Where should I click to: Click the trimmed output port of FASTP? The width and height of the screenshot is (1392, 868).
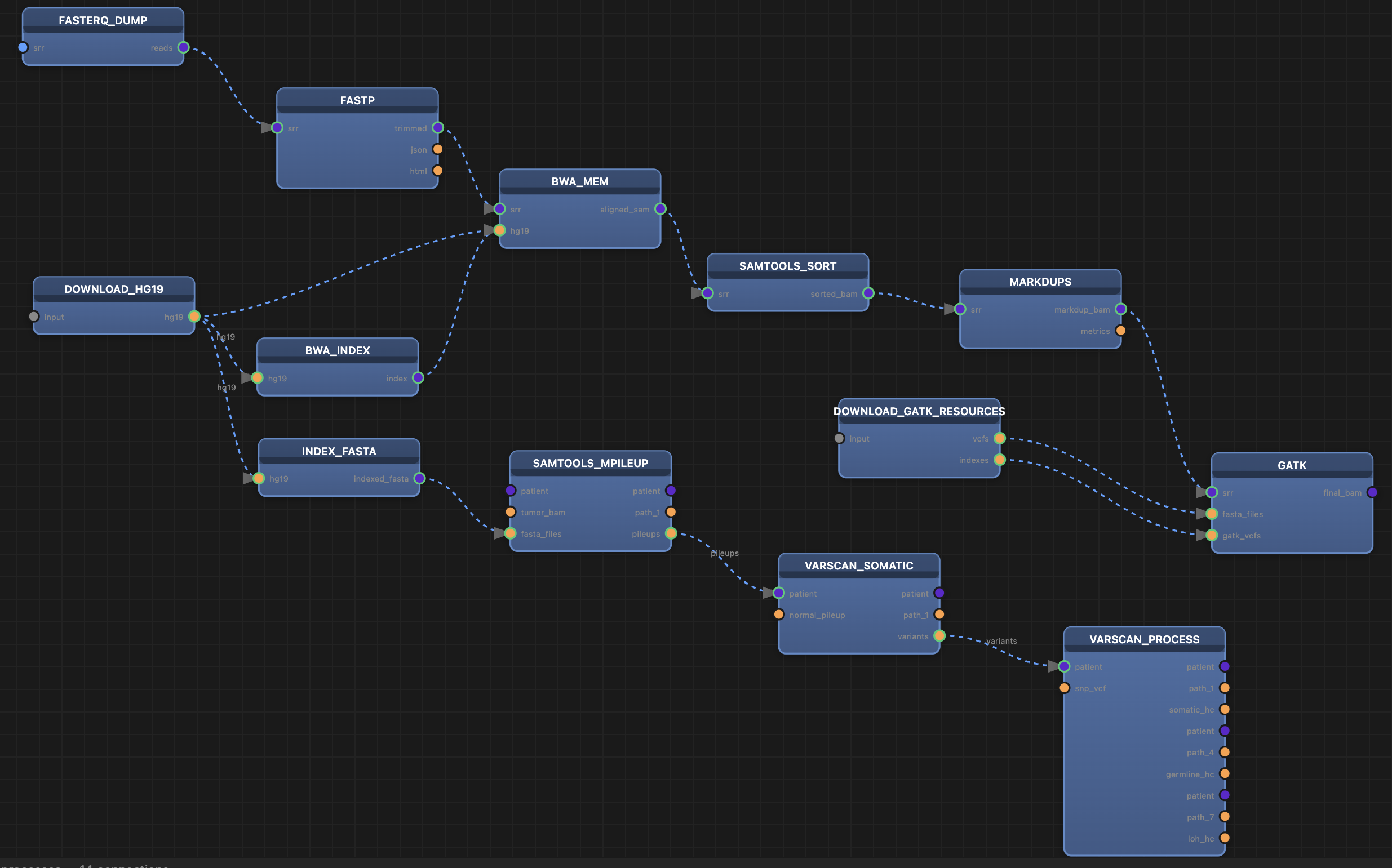click(438, 128)
